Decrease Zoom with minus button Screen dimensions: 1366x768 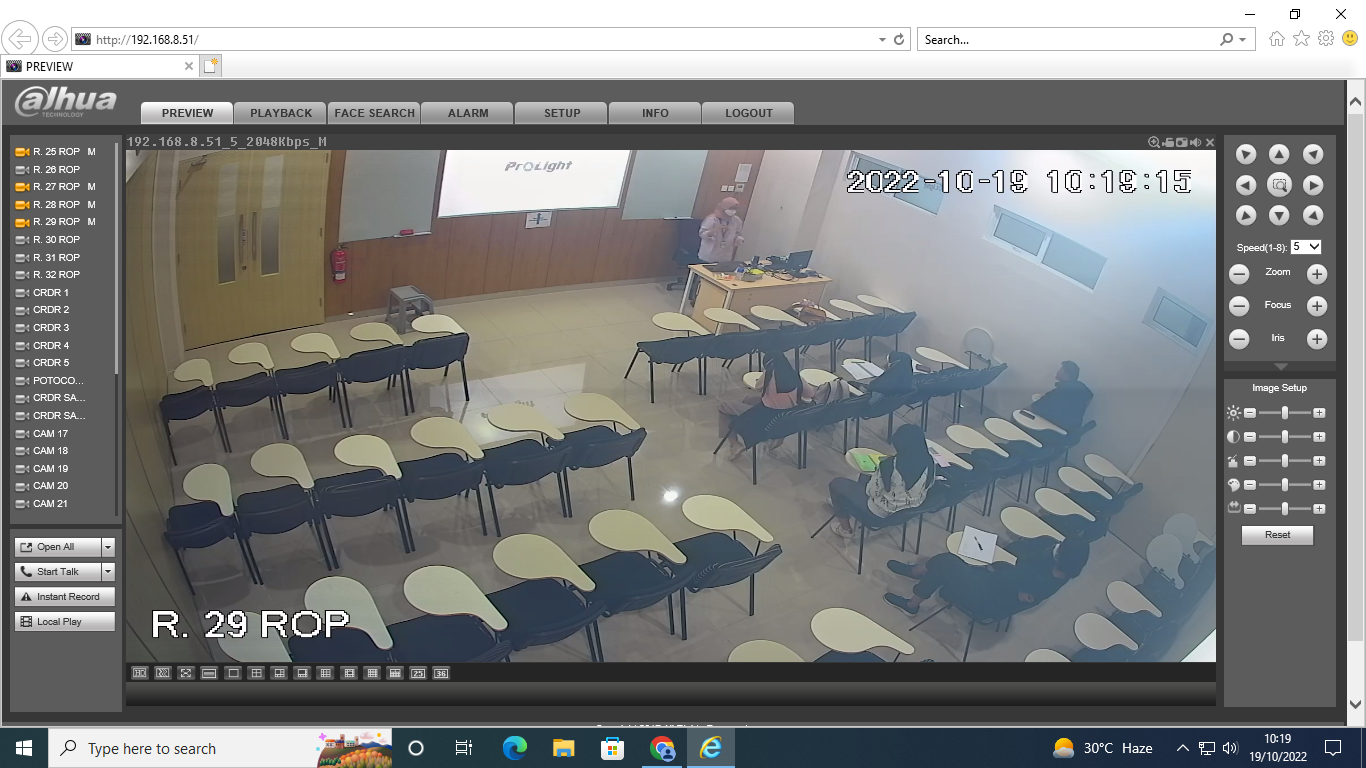[x=1239, y=274]
